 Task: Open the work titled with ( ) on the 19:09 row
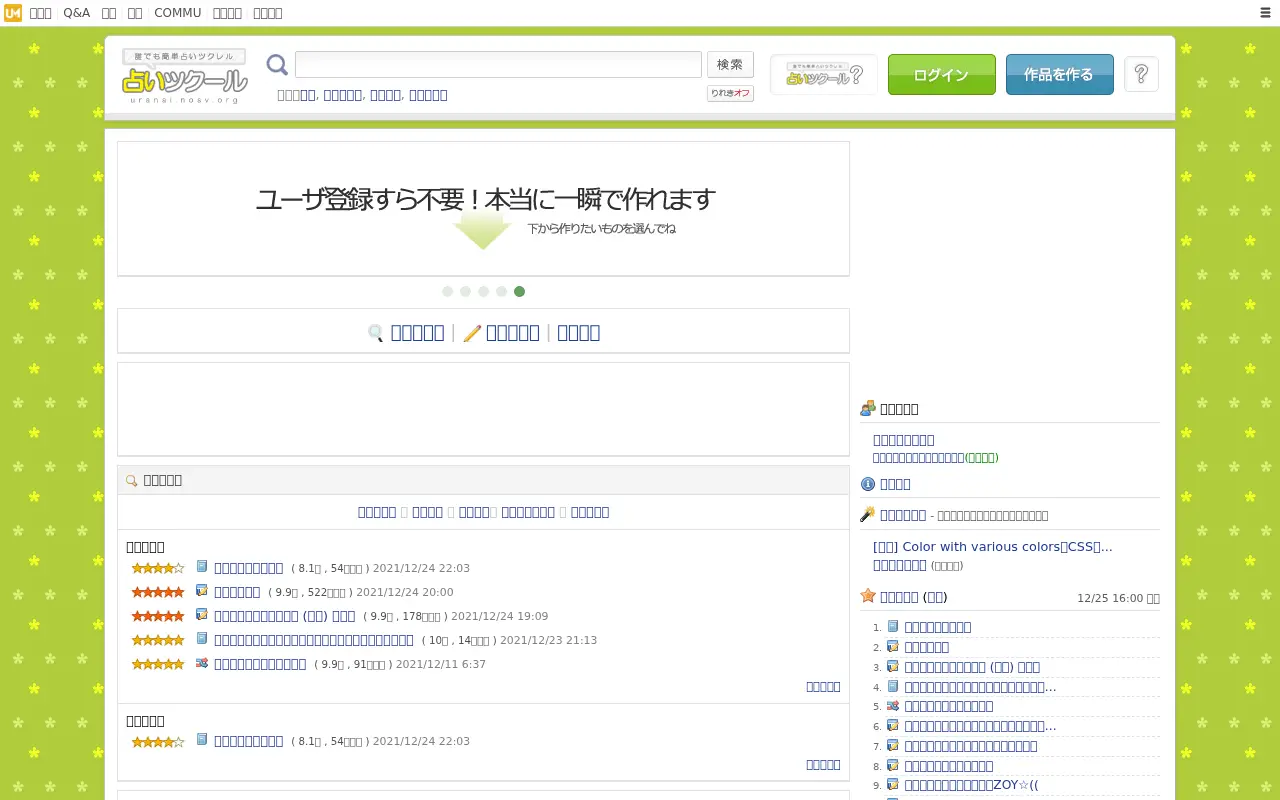pos(284,616)
